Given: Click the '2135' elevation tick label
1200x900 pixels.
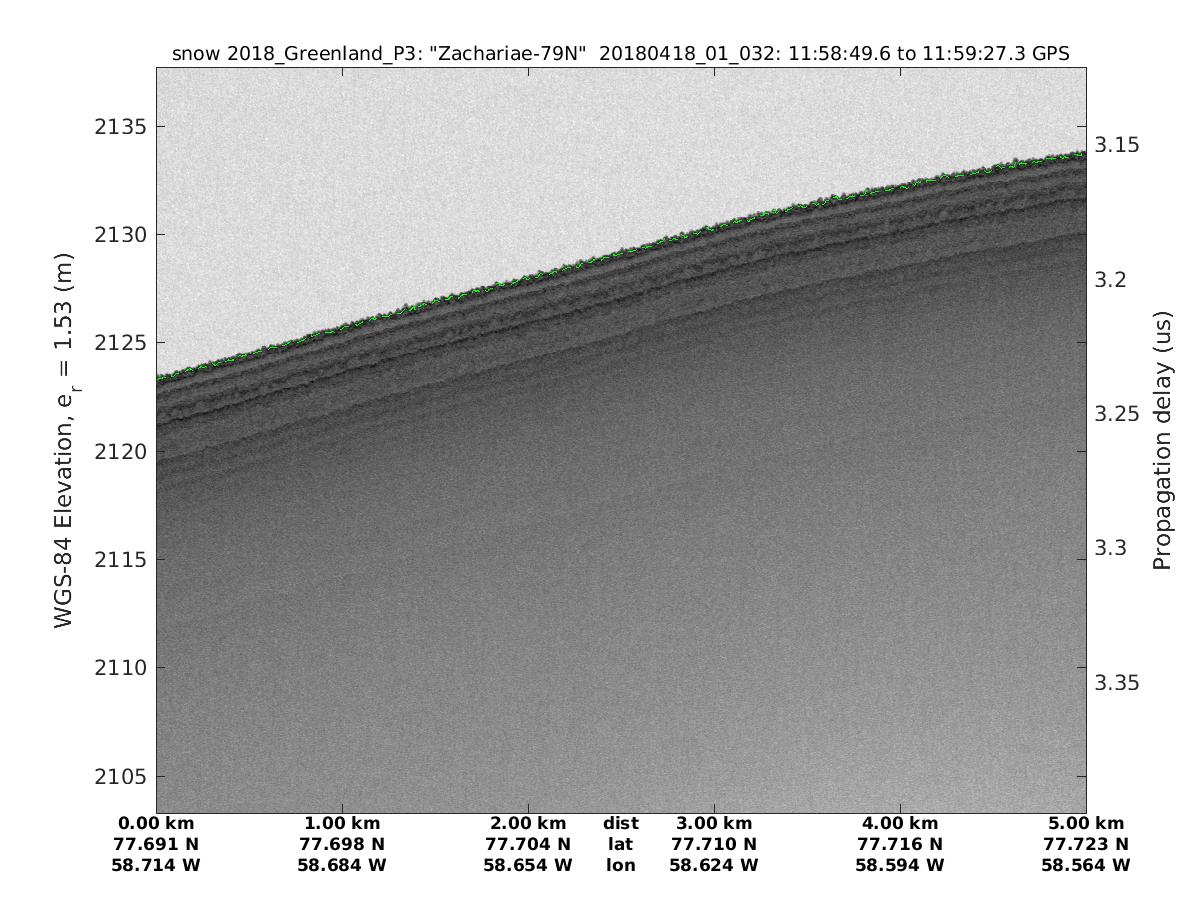Looking at the screenshot, I should click(120, 127).
